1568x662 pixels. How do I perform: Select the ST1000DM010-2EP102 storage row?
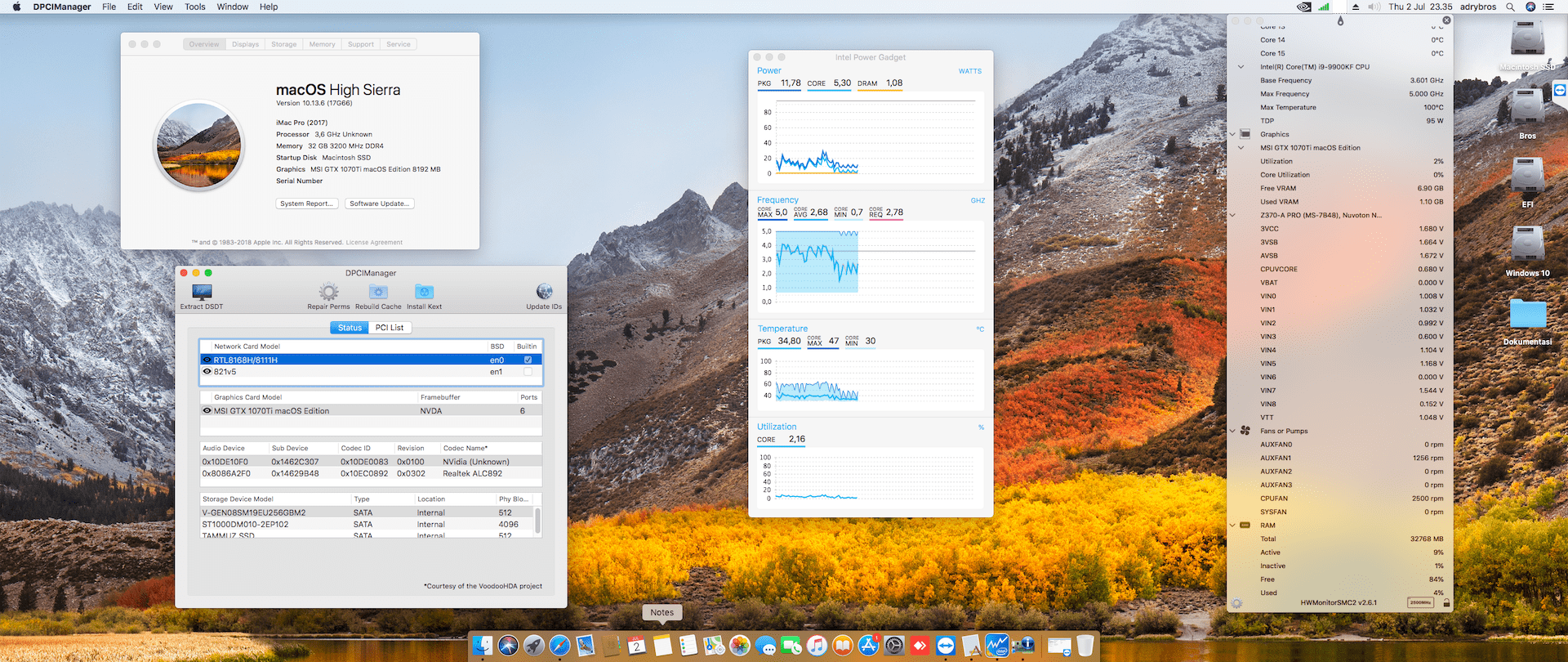pos(367,525)
